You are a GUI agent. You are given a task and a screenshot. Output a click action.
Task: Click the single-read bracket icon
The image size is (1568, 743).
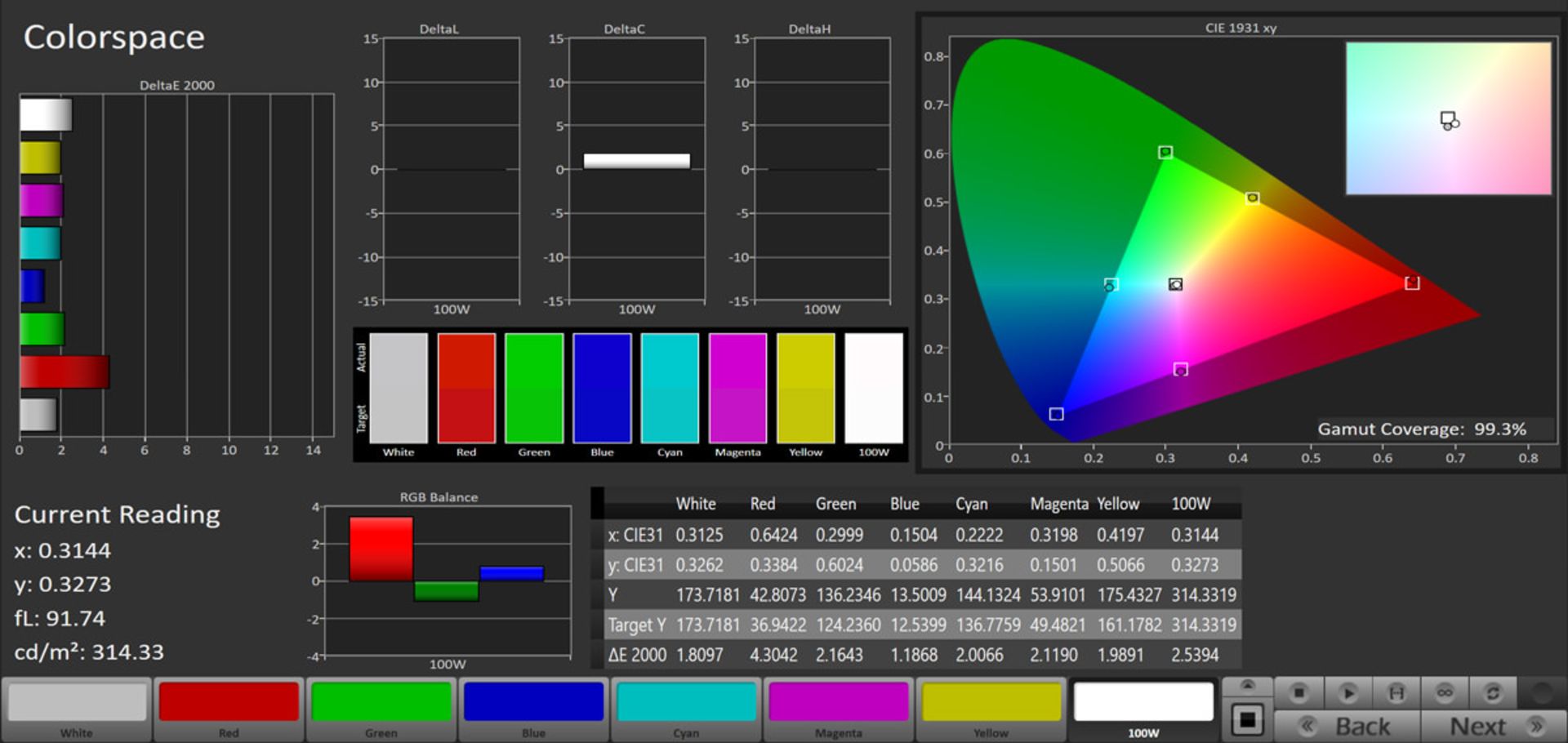(x=1396, y=693)
